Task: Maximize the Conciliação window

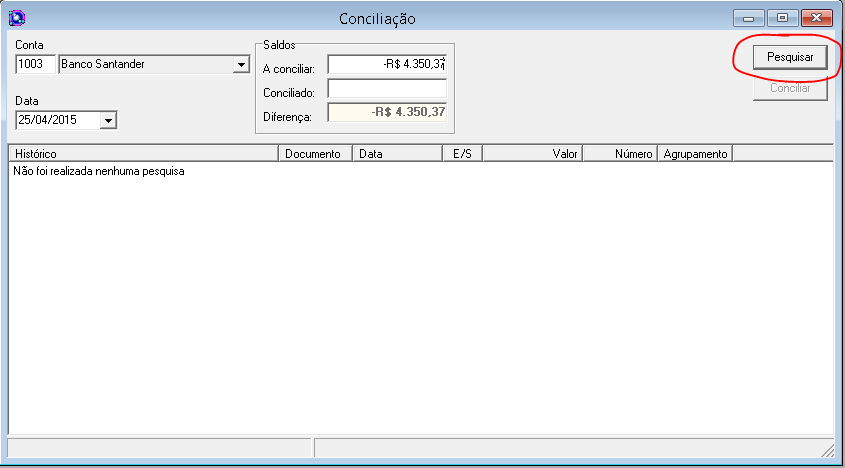Action: coord(783,18)
